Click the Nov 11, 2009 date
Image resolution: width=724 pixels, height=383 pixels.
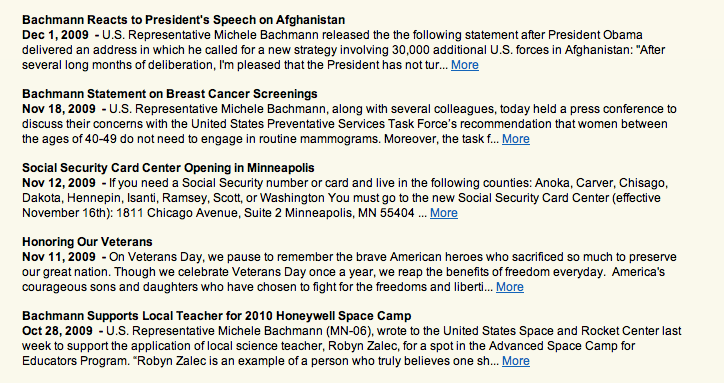59,257
